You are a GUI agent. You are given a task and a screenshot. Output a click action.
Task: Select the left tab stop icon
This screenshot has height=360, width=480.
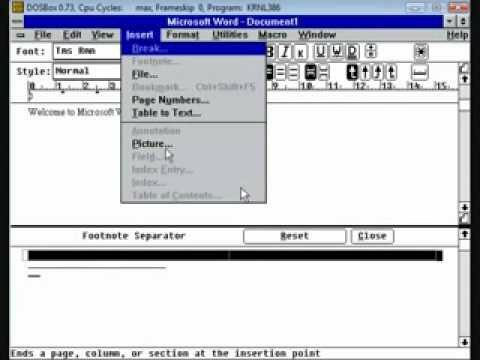click(x=352, y=72)
